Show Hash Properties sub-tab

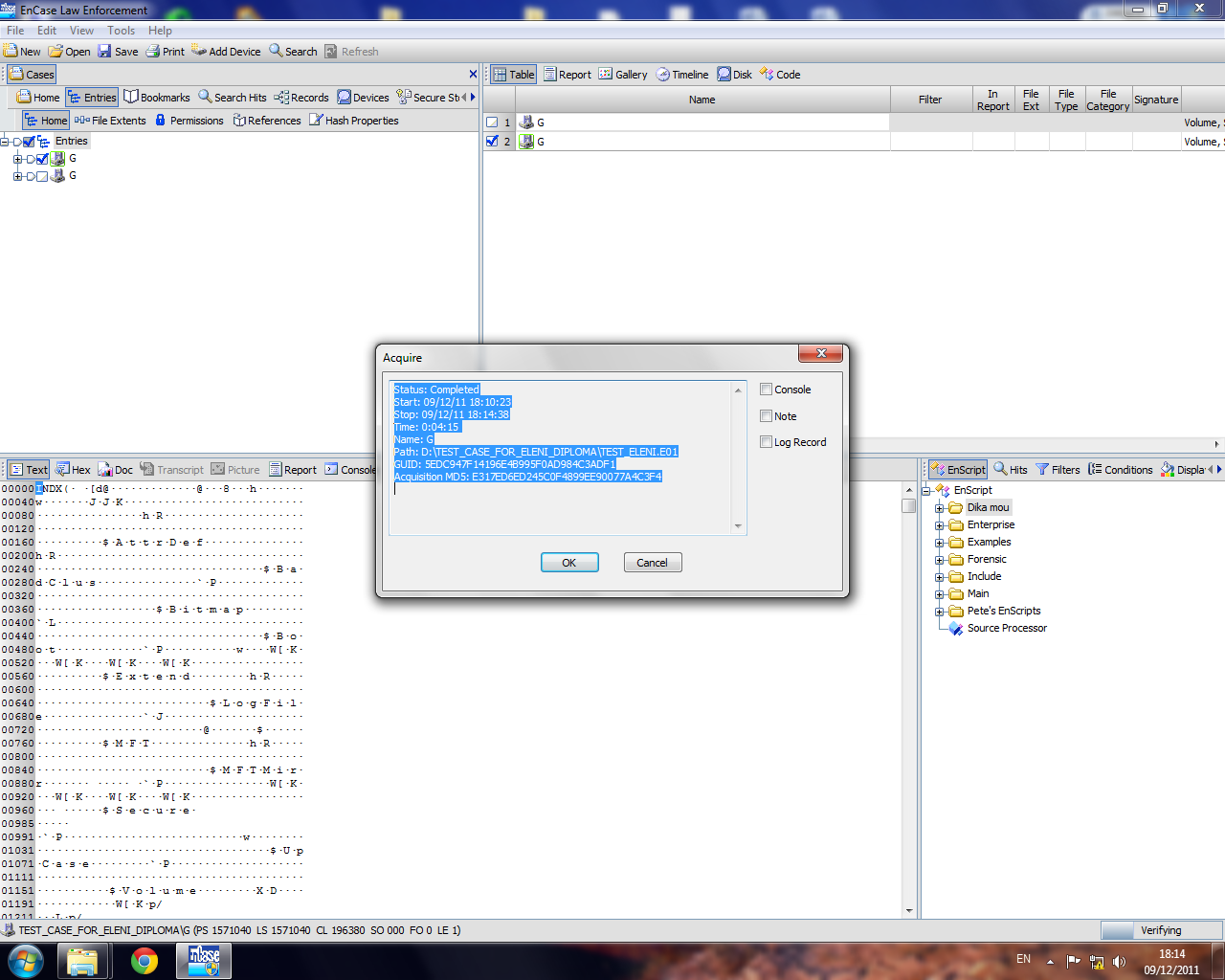click(353, 121)
